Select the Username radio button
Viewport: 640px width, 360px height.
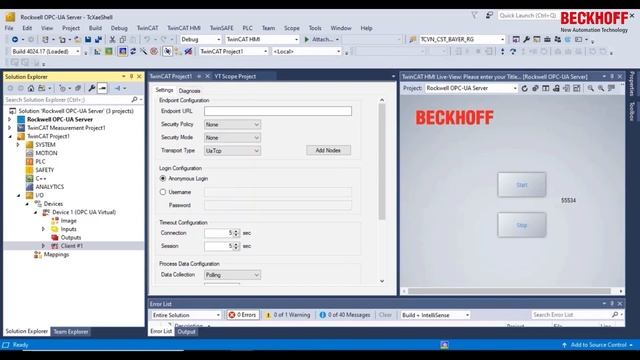(163, 192)
